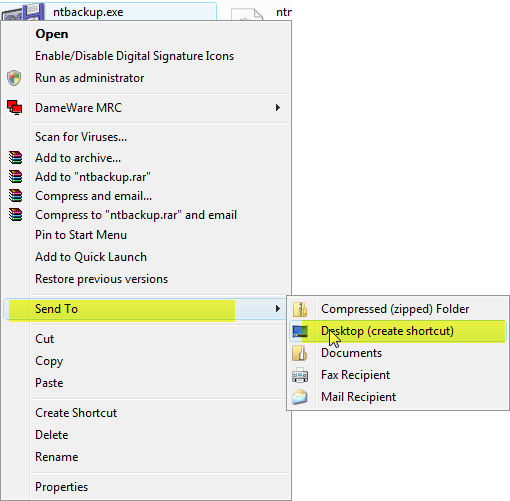This screenshot has width=510, height=501.
Task: Click the Fax Recipient fax machine icon
Action: click(300, 375)
